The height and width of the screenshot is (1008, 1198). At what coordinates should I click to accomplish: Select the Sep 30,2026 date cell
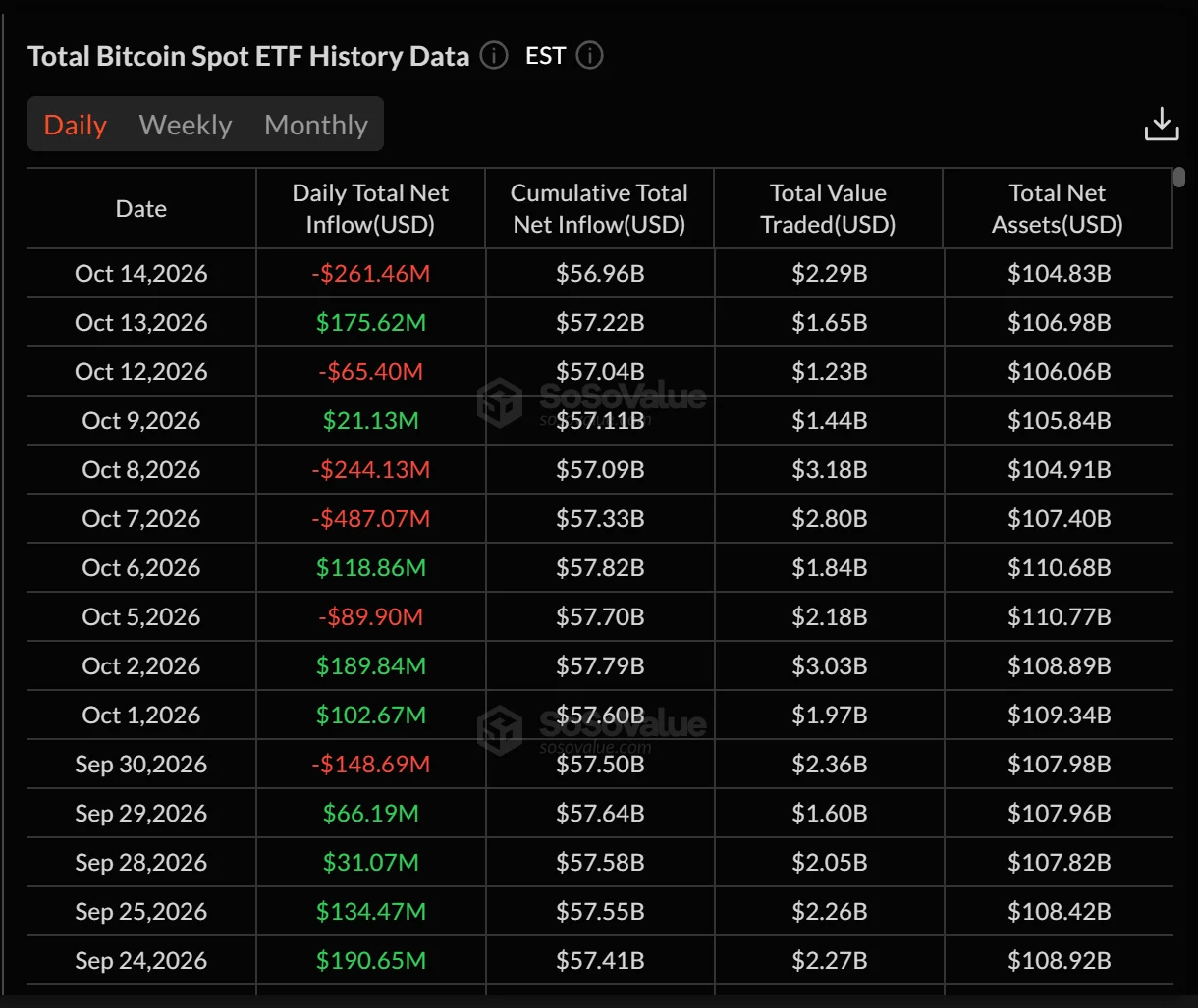coord(141,764)
